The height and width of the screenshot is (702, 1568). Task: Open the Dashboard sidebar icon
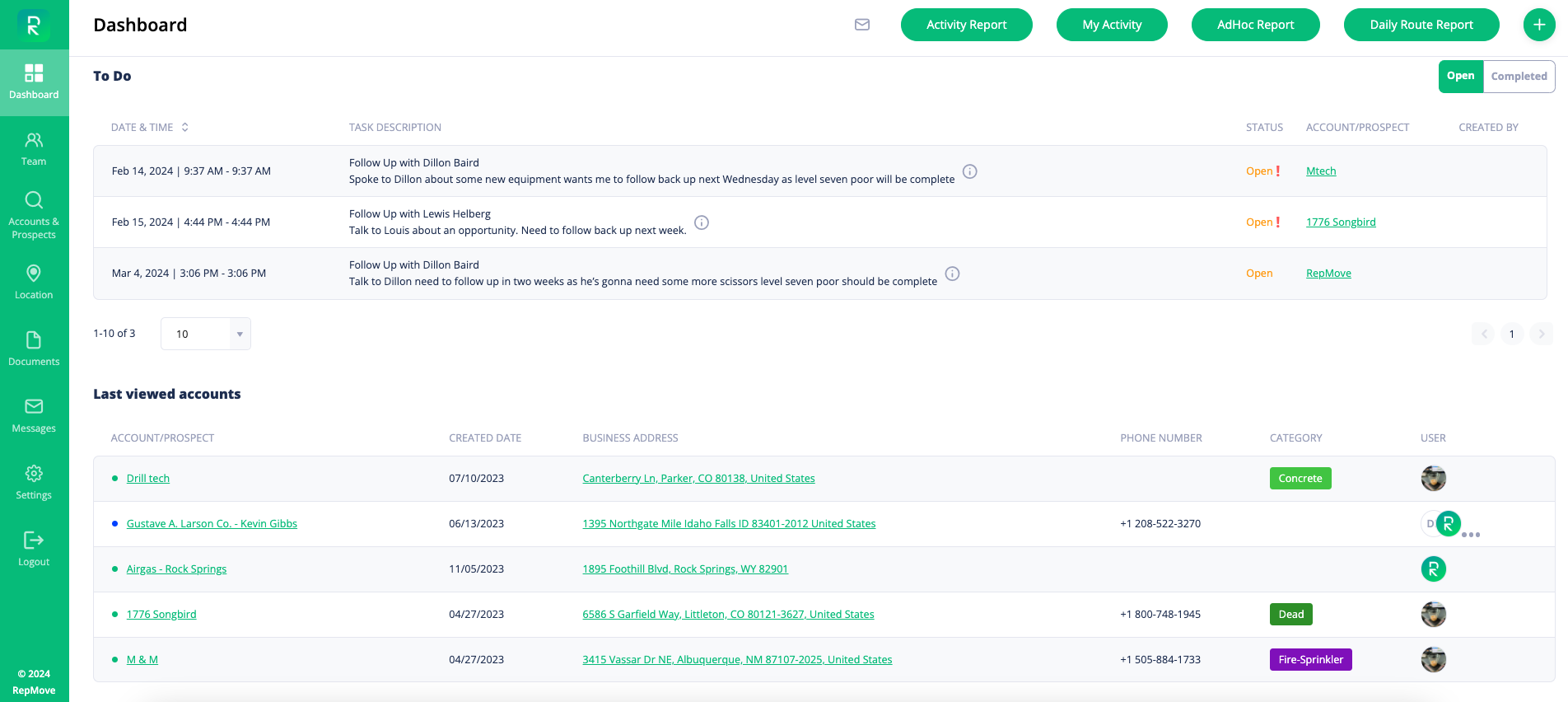click(x=34, y=73)
